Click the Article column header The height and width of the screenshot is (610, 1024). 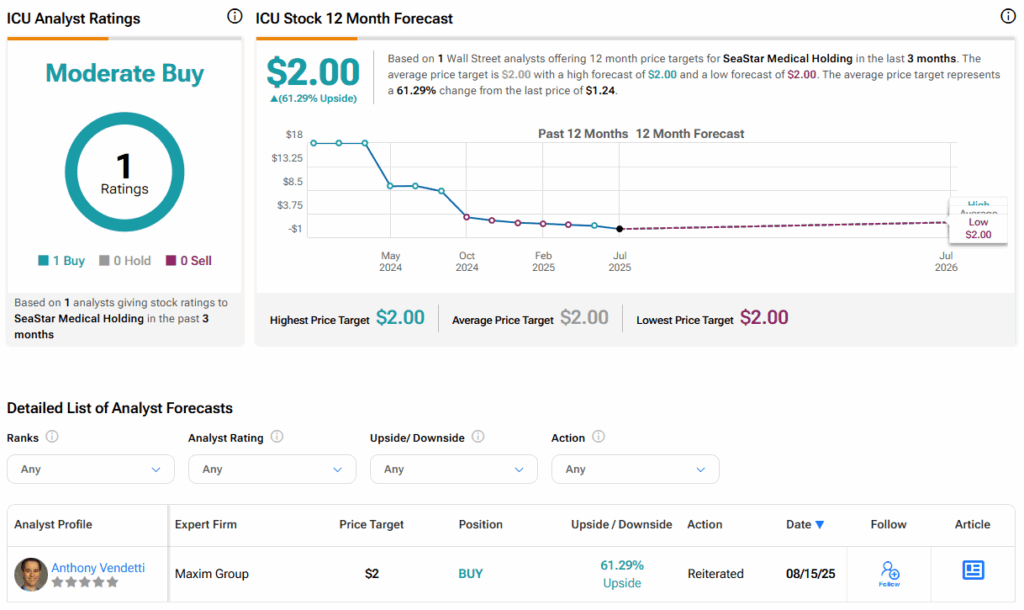pos(972,524)
